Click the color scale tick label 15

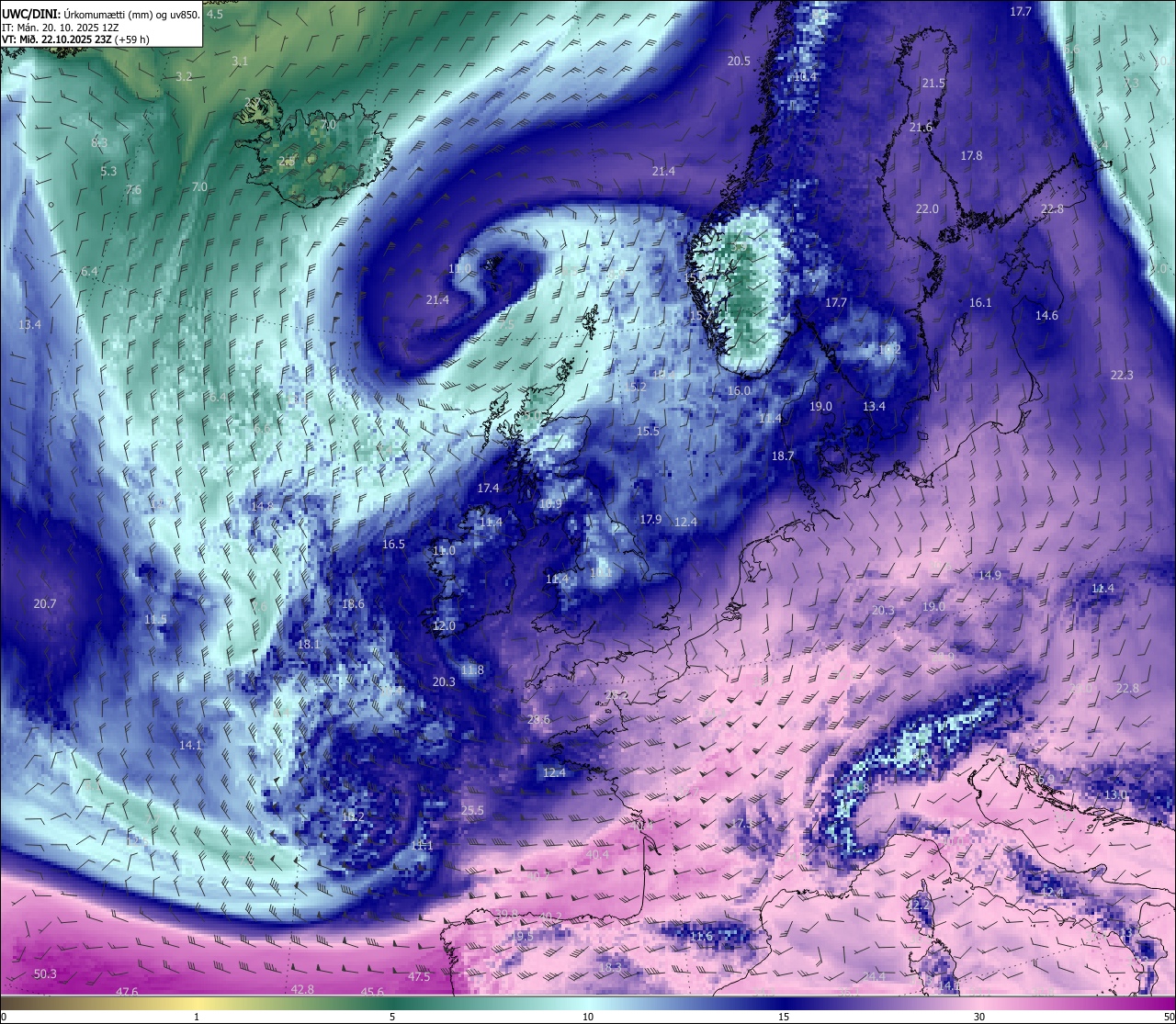pos(784,1017)
